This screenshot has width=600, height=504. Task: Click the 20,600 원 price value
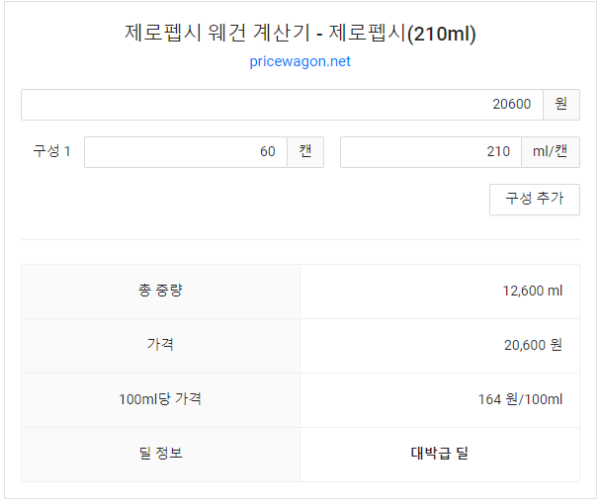[532, 345]
